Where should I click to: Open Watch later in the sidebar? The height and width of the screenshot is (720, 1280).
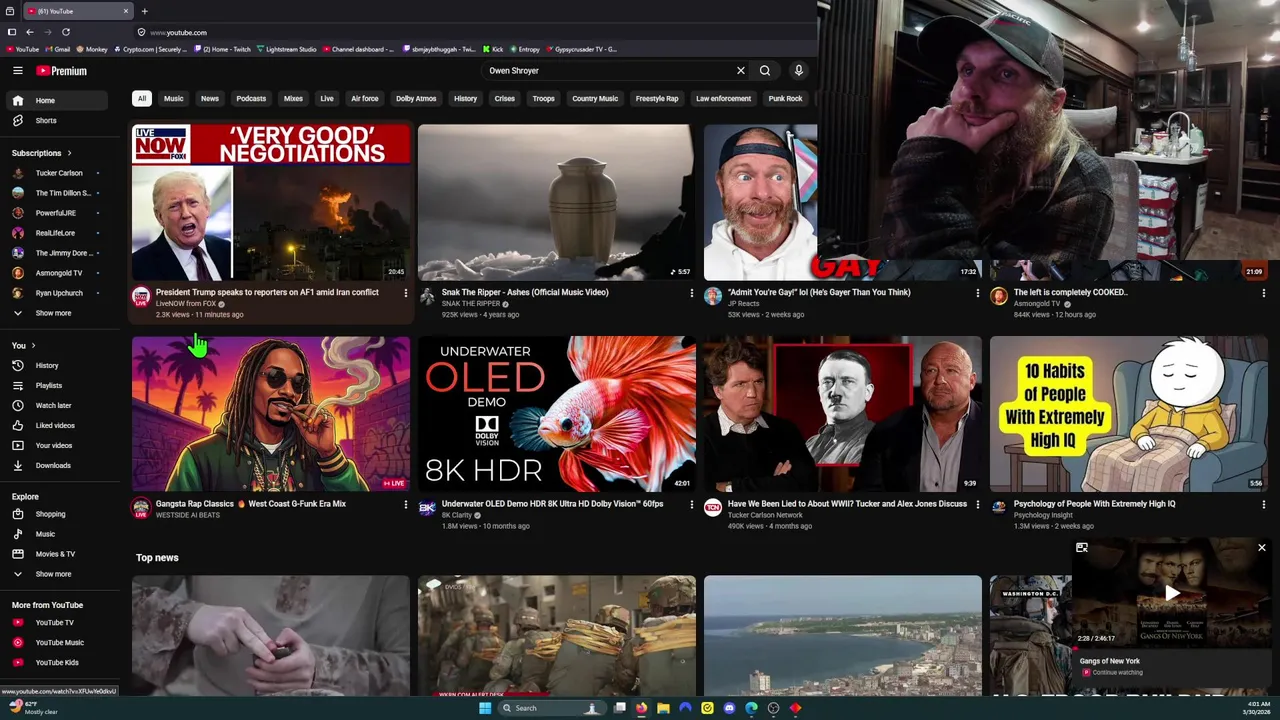(x=56, y=405)
